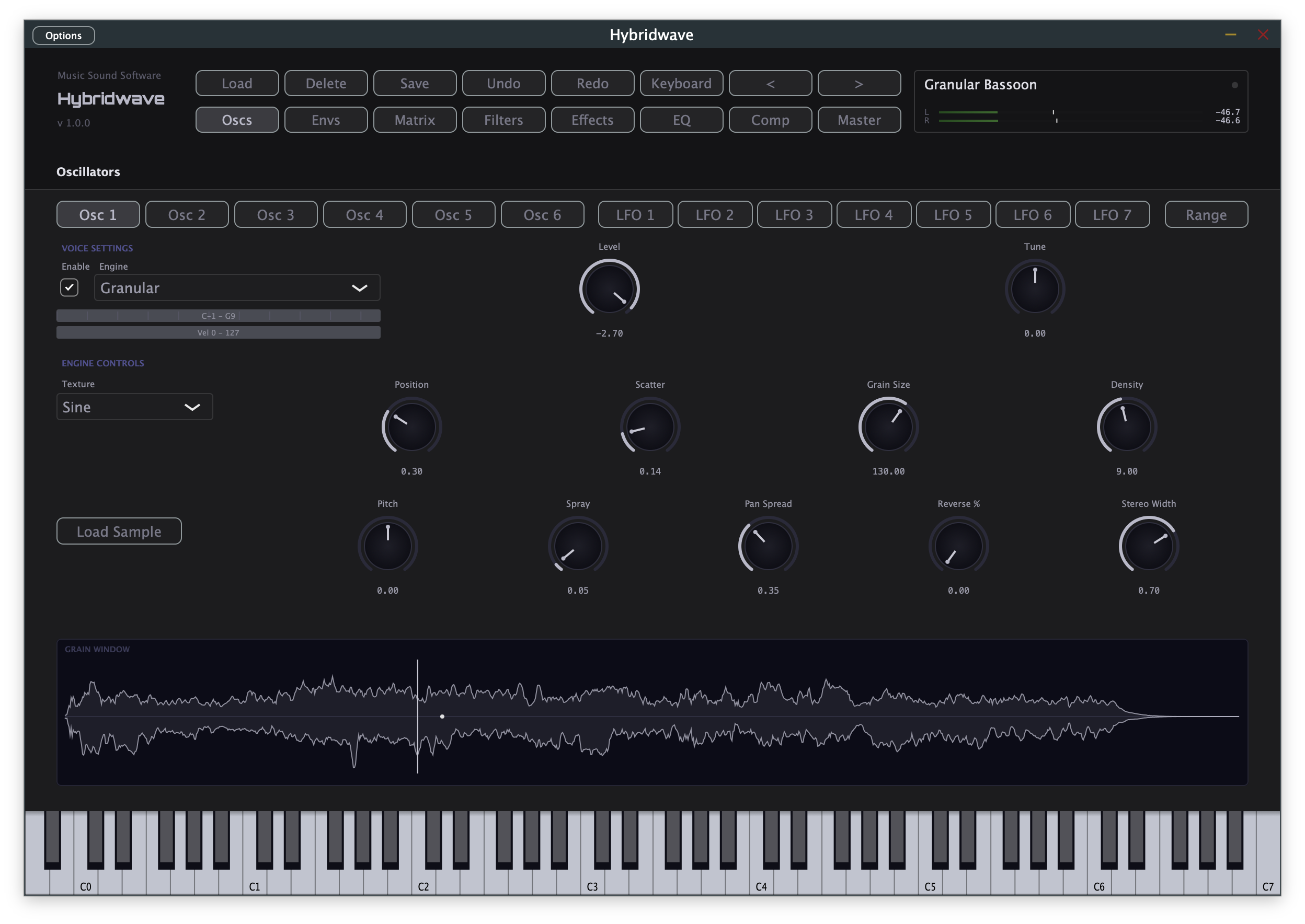Toggle the on-screen Keyboard button

681,84
